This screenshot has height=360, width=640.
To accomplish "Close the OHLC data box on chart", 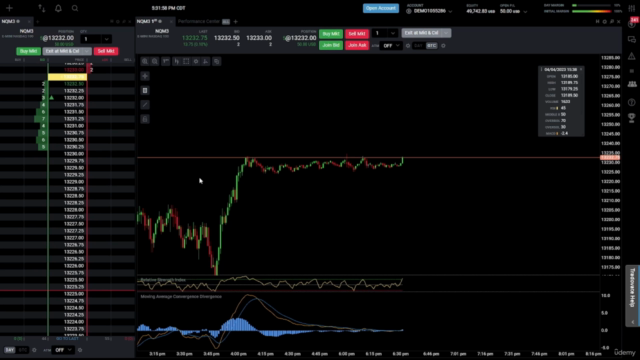I will pyautogui.click(x=581, y=69).
